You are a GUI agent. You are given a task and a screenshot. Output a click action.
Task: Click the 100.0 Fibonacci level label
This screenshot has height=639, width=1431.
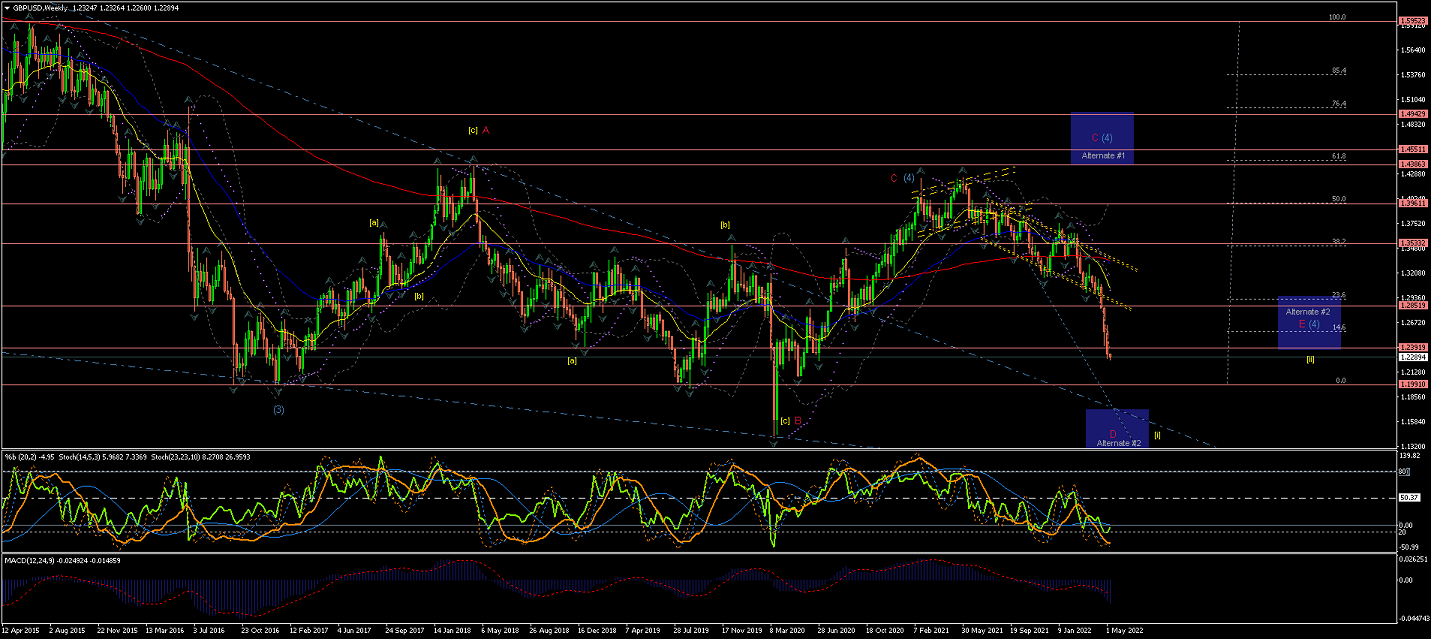(1335, 17)
